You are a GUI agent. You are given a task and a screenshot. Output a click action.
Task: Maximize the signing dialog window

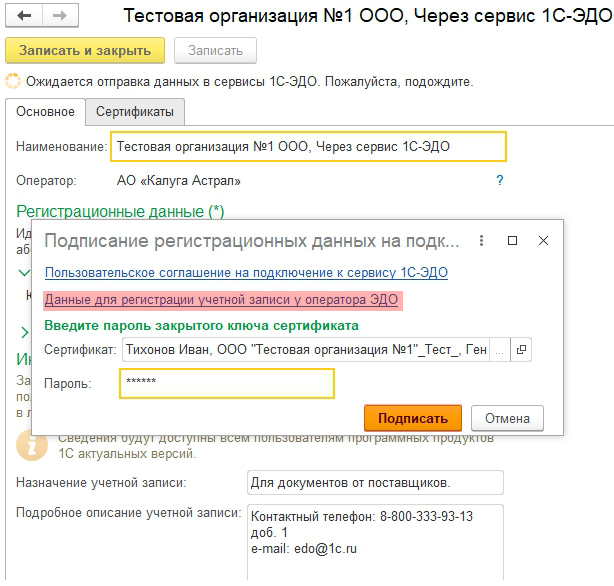tap(512, 241)
